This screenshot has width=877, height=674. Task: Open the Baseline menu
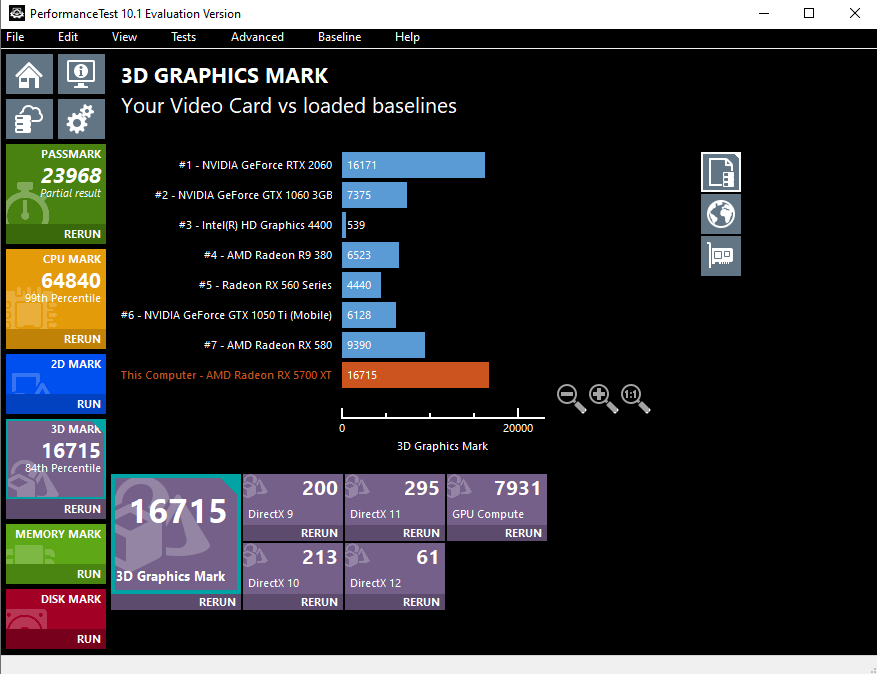pos(339,37)
